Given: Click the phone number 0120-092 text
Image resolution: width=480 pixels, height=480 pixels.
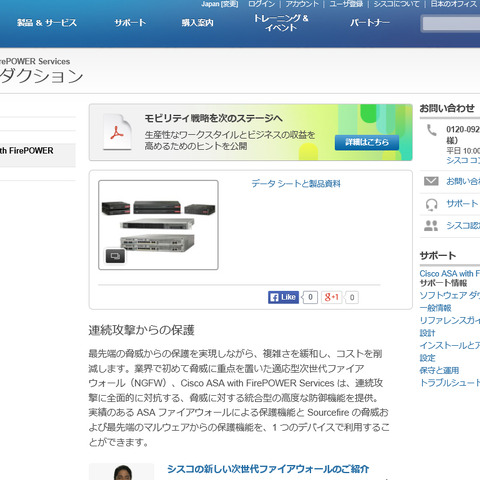Looking at the screenshot, I should tap(463, 129).
